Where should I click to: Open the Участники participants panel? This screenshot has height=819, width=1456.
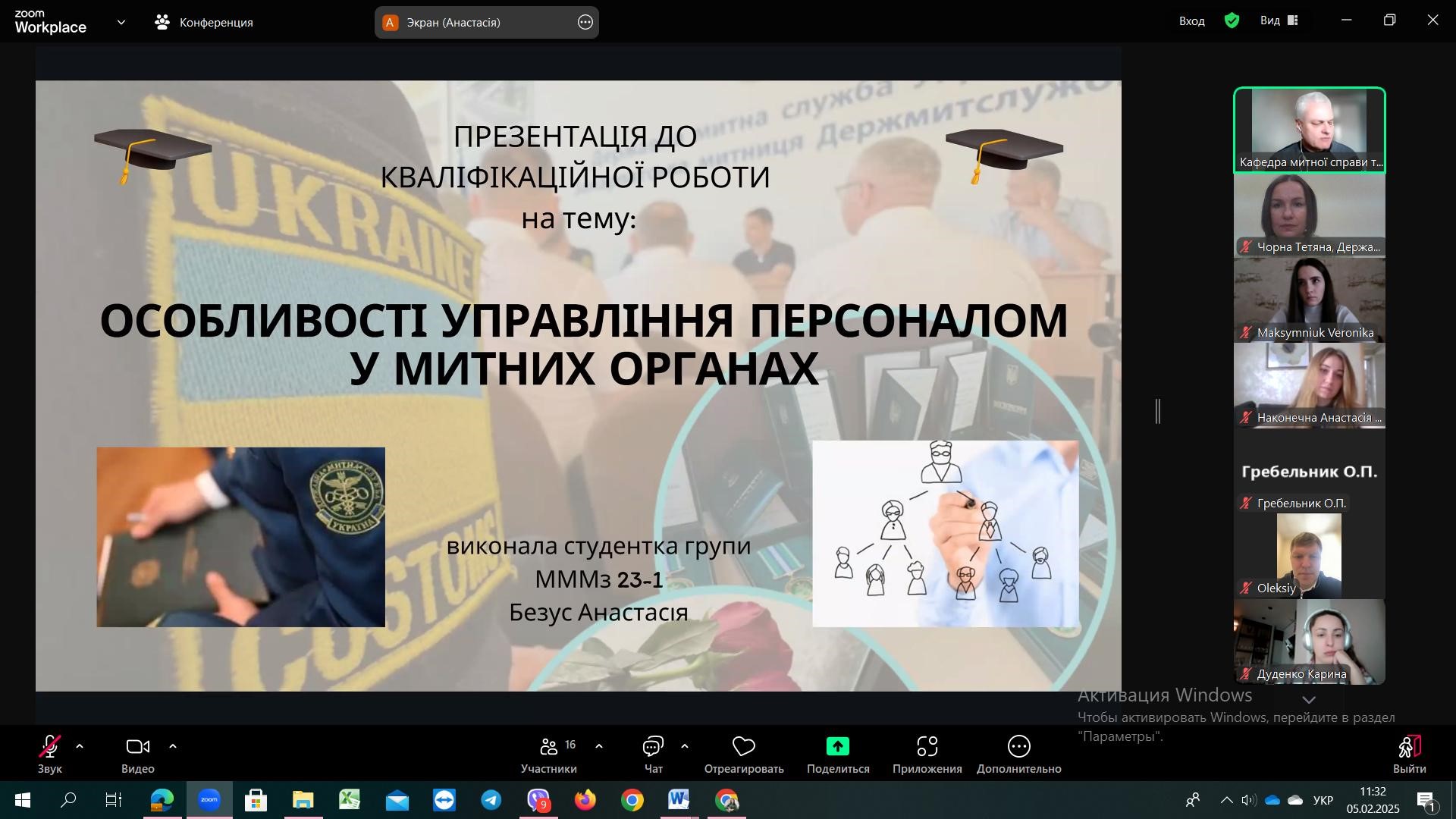[x=549, y=755]
